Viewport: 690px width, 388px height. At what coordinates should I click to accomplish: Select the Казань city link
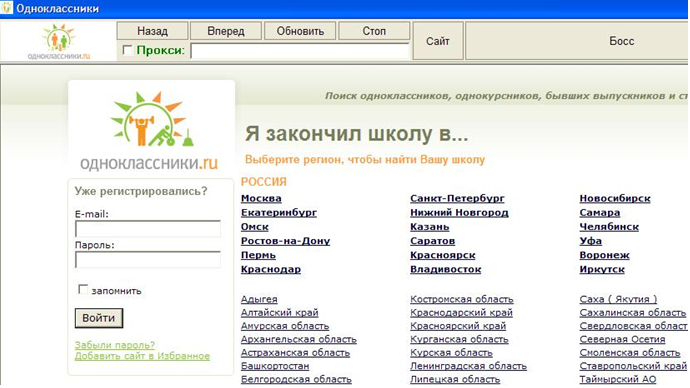pyautogui.click(x=429, y=227)
